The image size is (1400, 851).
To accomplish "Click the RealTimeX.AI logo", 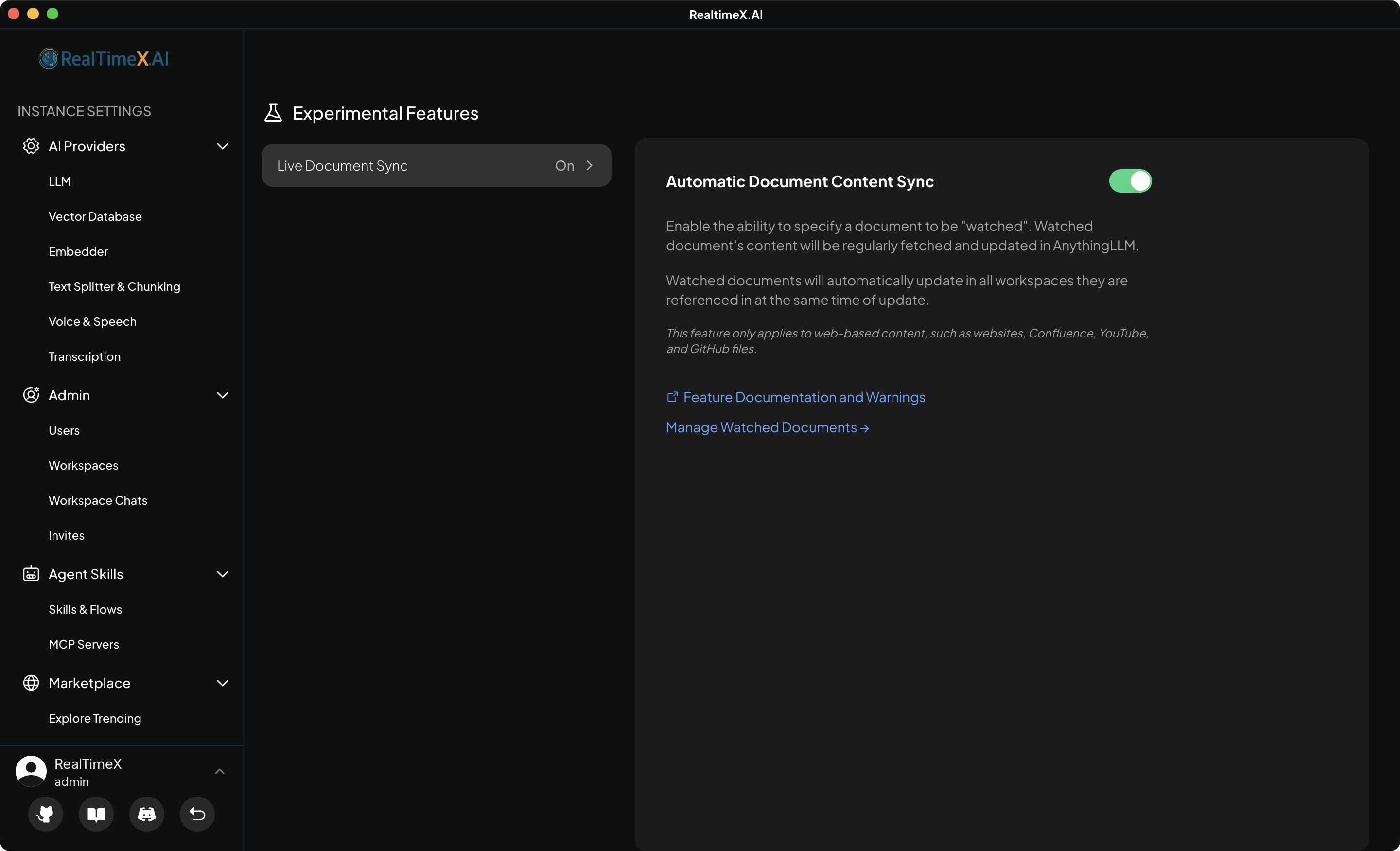I will pyautogui.click(x=104, y=58).
